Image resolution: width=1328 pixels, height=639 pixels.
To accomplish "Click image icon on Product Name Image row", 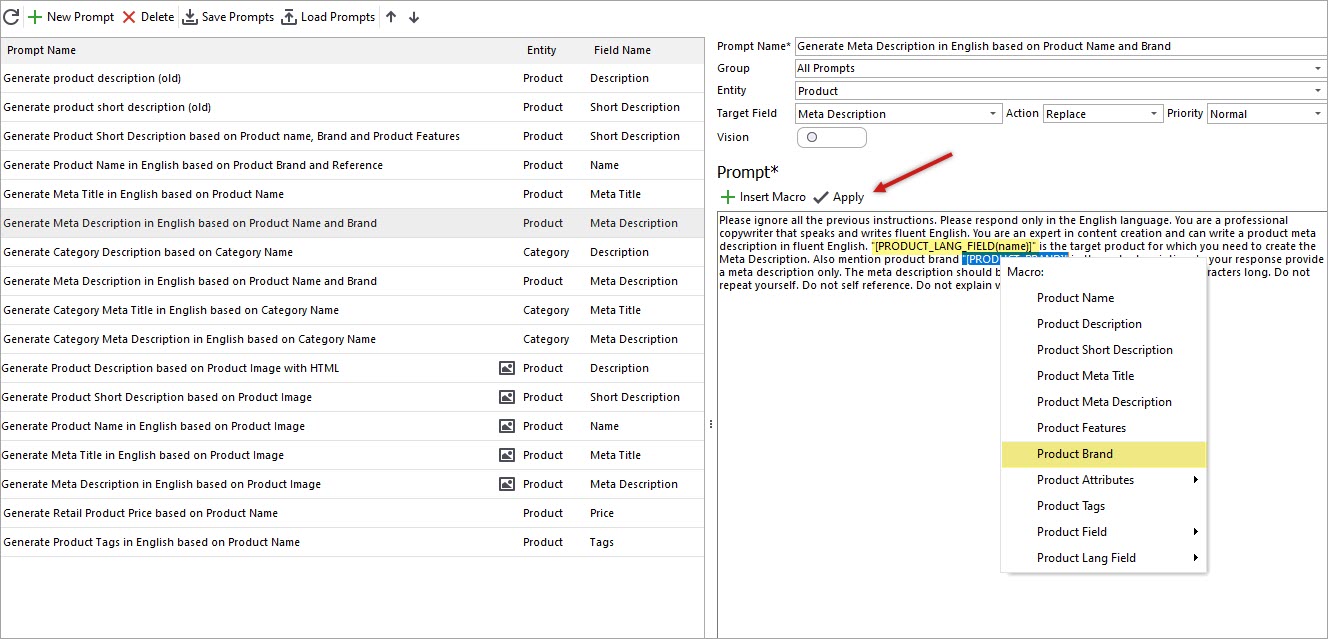I will tap(506, 426).
